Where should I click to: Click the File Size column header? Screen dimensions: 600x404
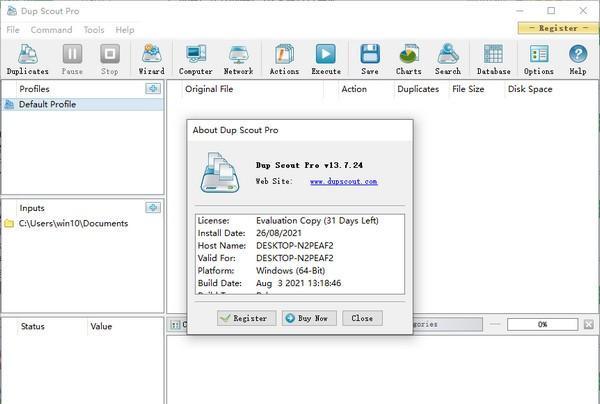pos(468,89)
